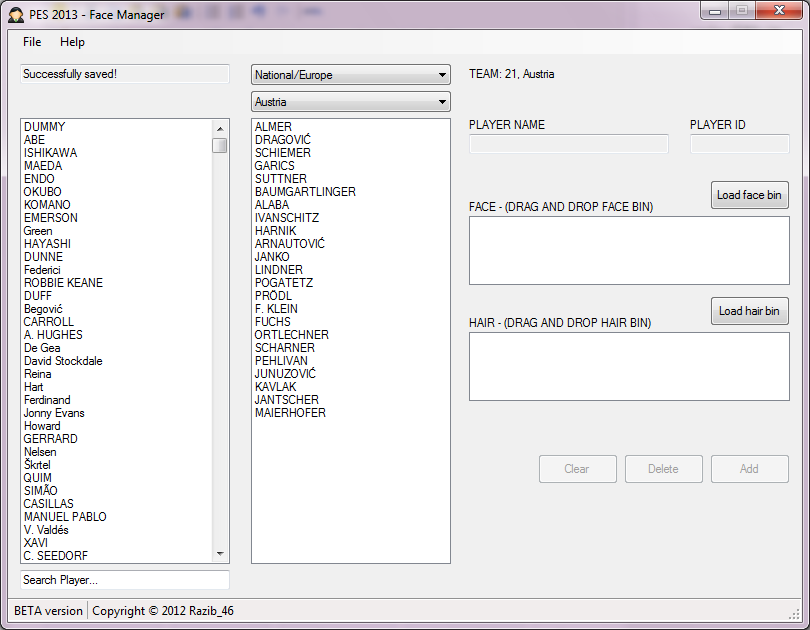Screen dimensions: 810x630
Task: Click the face bin drop area
Action: 629,250
